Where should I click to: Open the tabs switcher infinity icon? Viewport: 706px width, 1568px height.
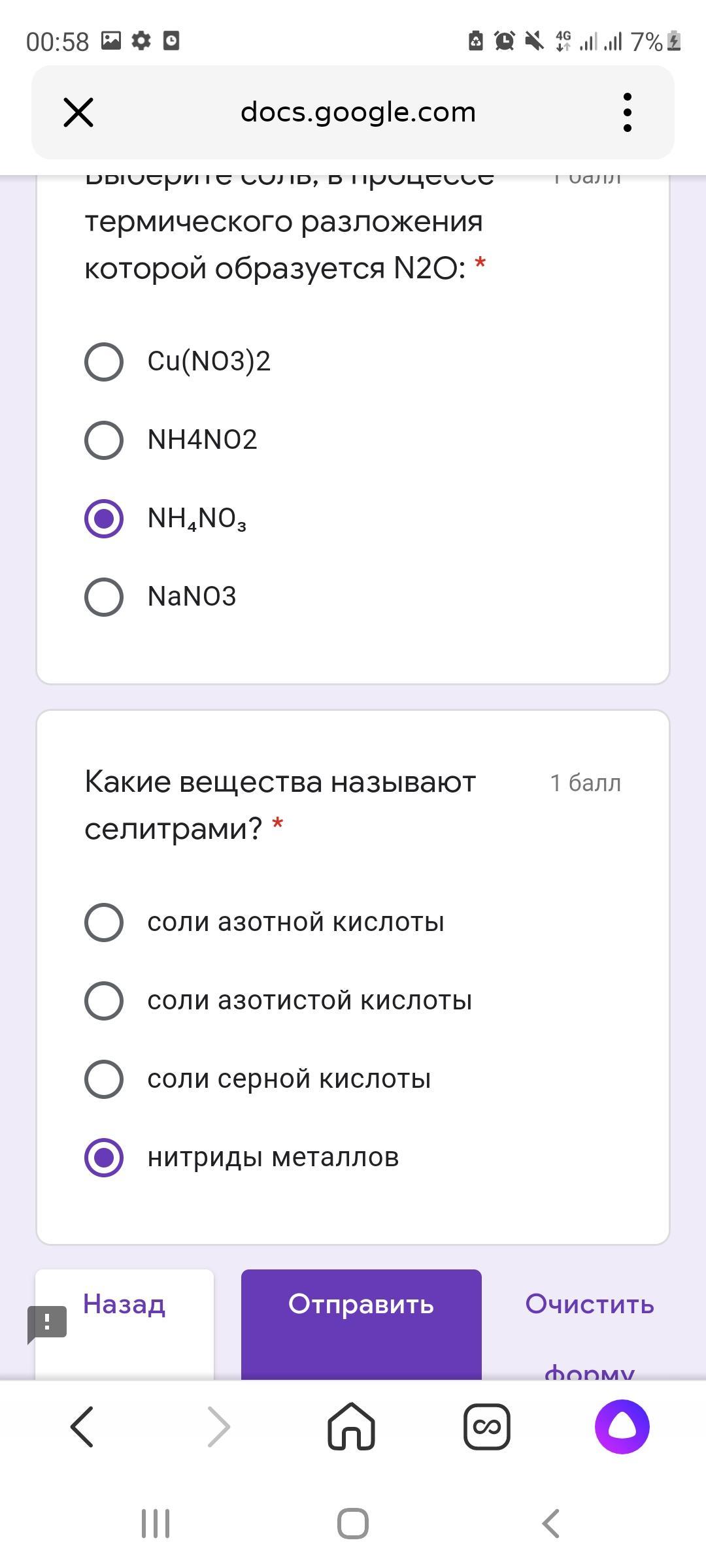487,1427
